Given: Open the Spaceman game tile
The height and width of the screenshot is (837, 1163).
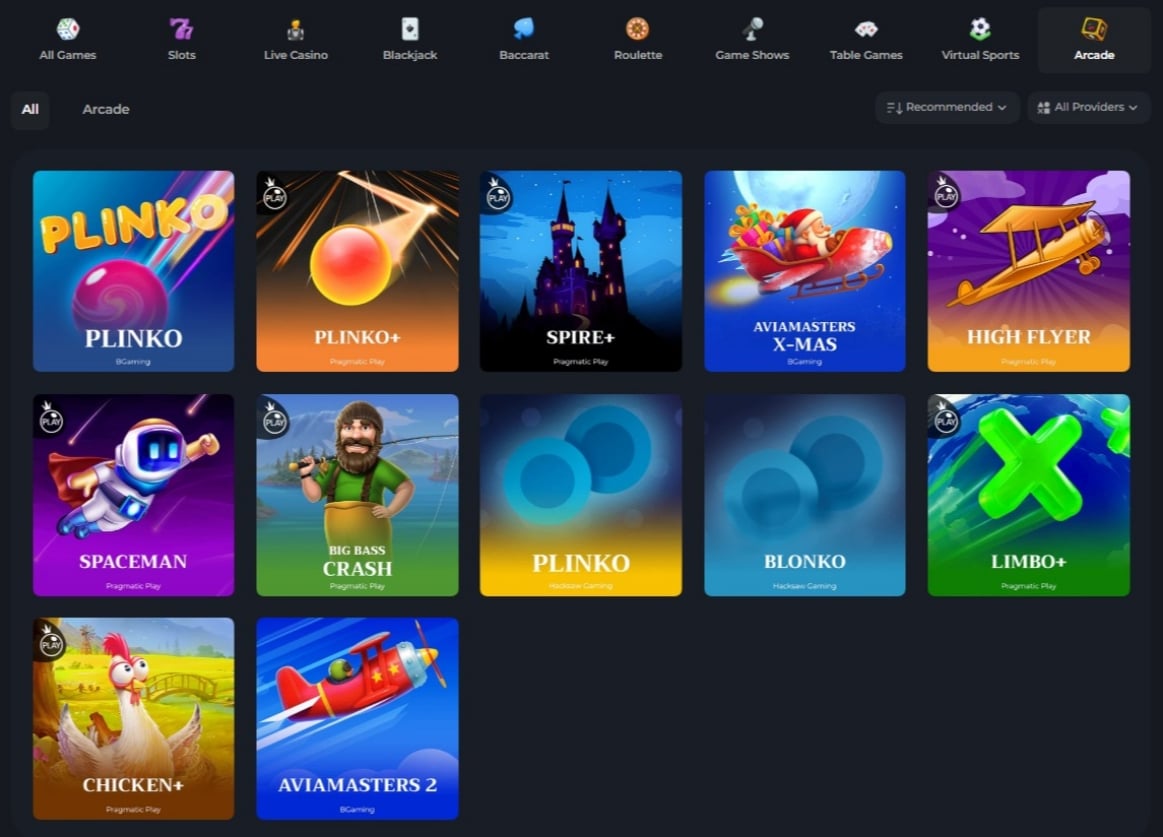Looking at the screenshot, I should point(134,495).
